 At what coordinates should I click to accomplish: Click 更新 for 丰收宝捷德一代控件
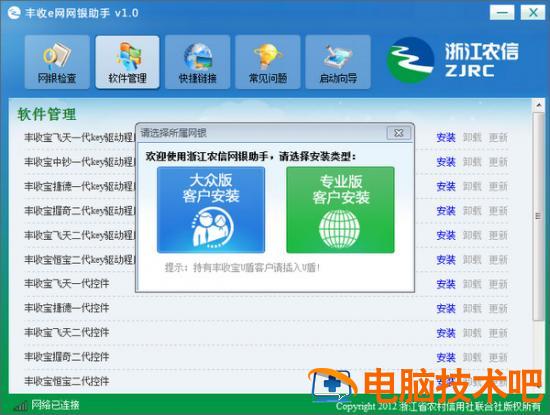pos(498,308)
